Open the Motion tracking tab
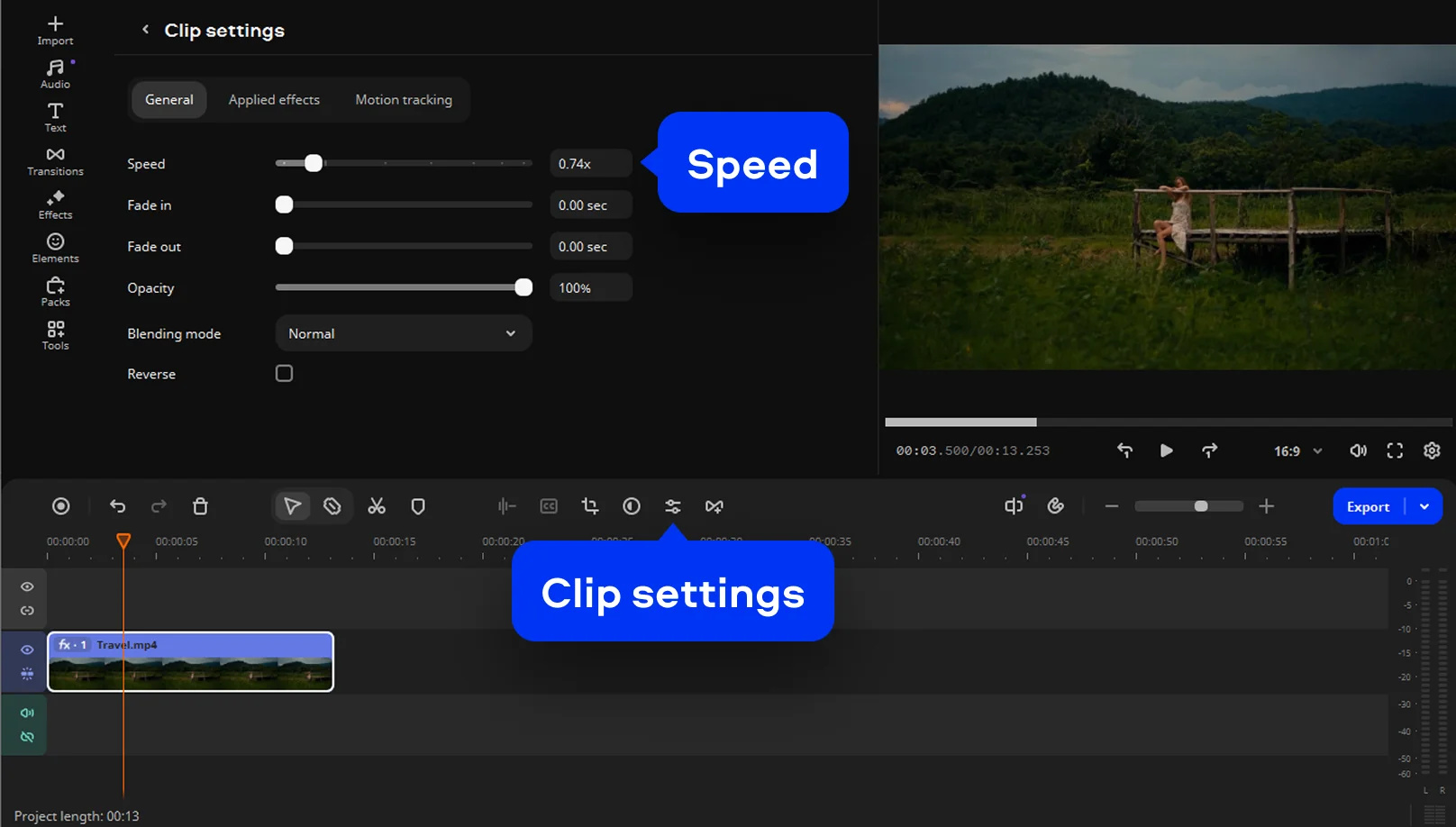 point(404,100)
